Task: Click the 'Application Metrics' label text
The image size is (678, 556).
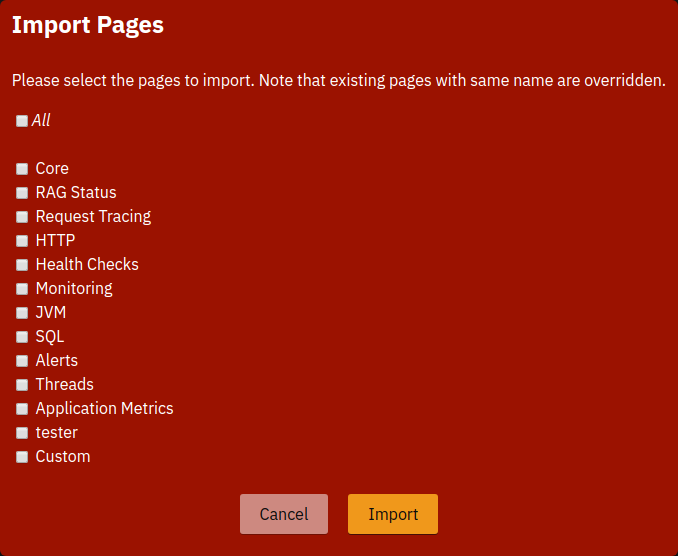Action: click(104, 408)
